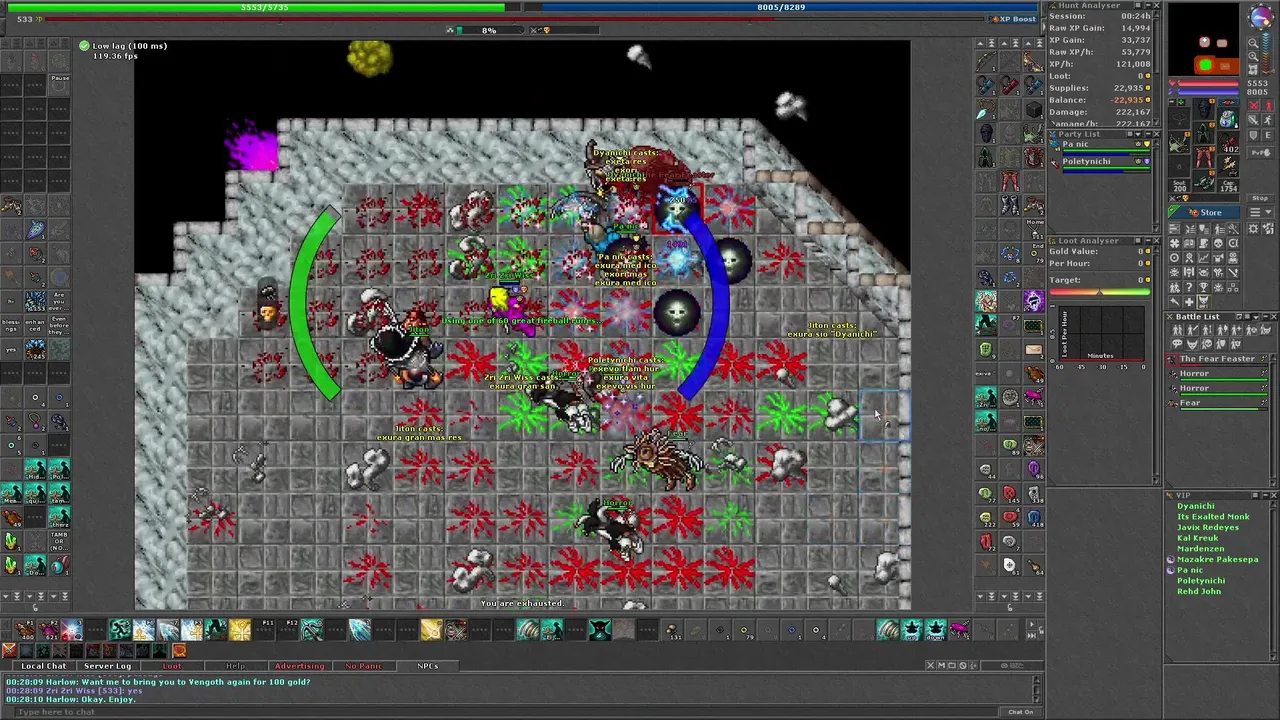
Task: Switch to the NPCs chat tab
Action: click(x=428, y=666)
